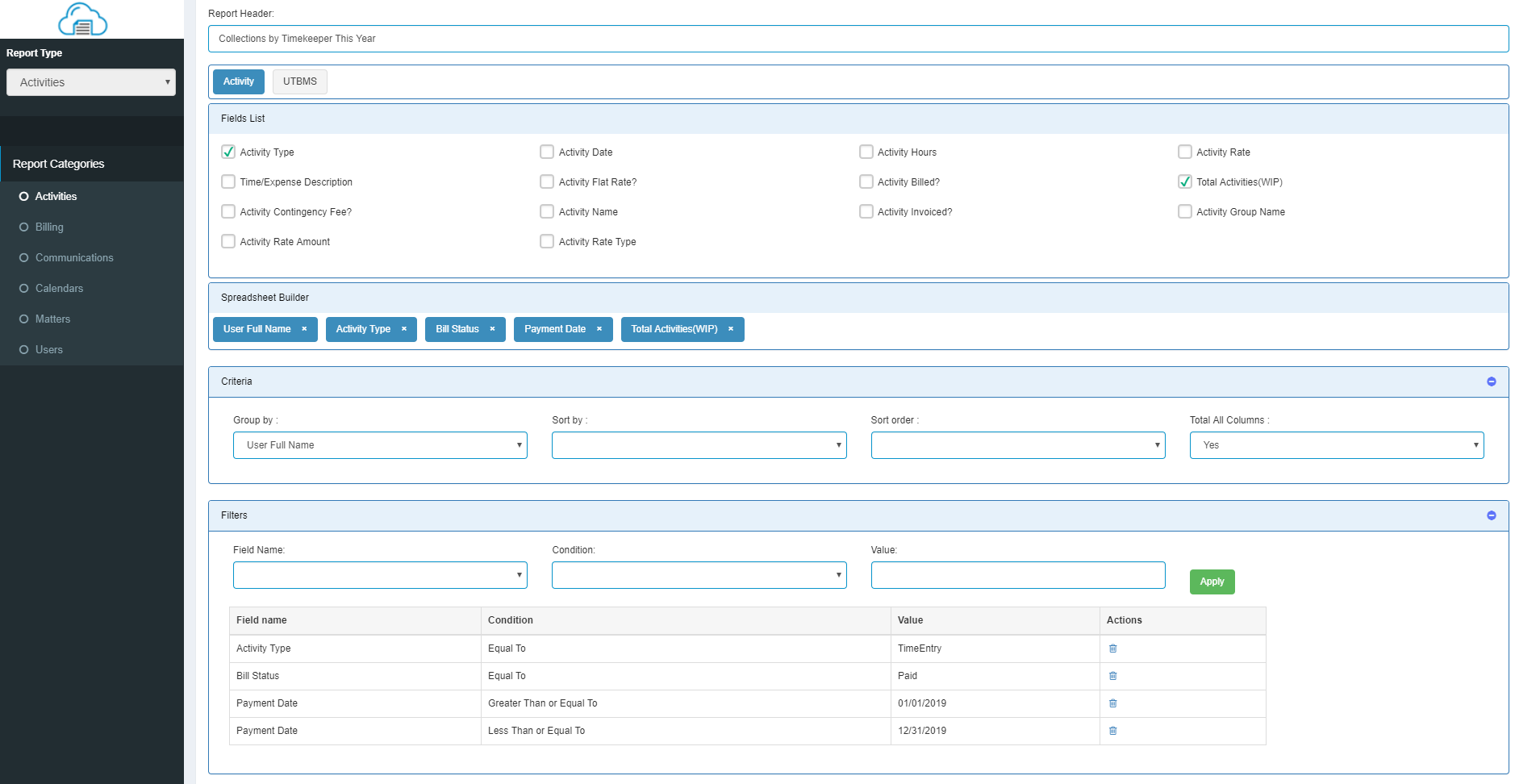This screenshot has width=1515, height=784.
Task: Select Billing report category
Action: coord(49,227)
